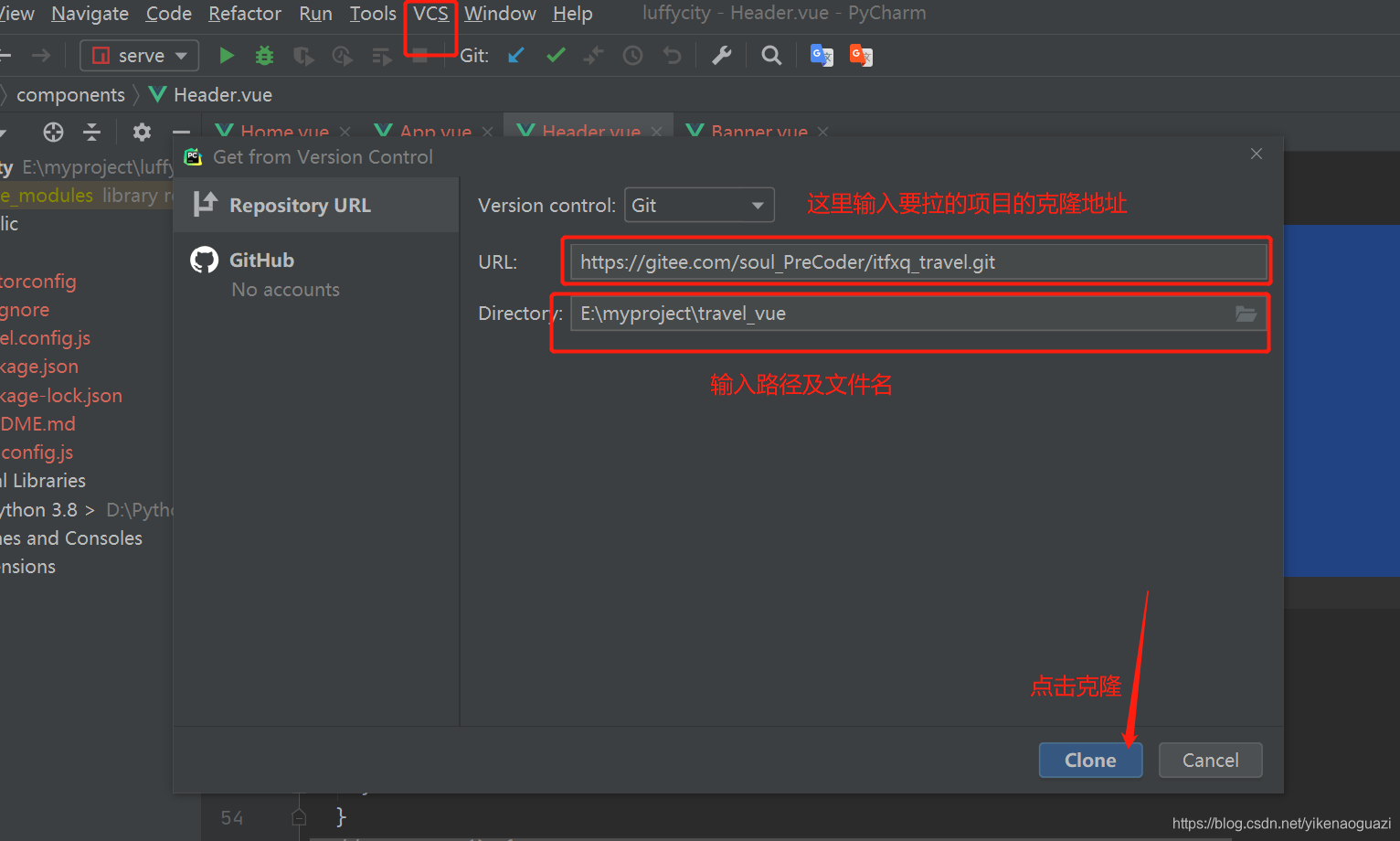
Task: Revert changes with the rollback arrow icon
Action: [672, 56]
